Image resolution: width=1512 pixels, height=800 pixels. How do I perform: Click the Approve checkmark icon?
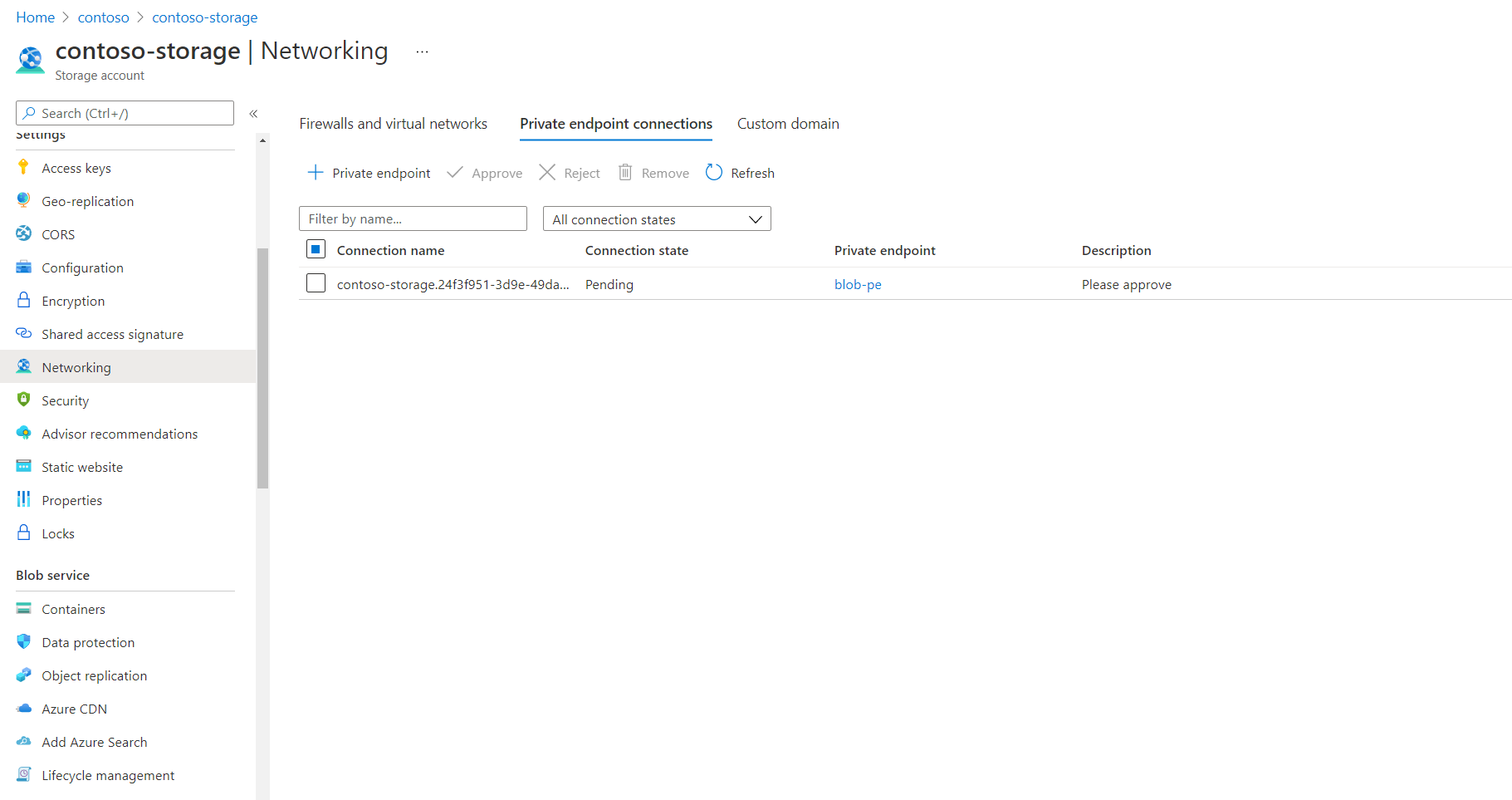click(455, 173)
